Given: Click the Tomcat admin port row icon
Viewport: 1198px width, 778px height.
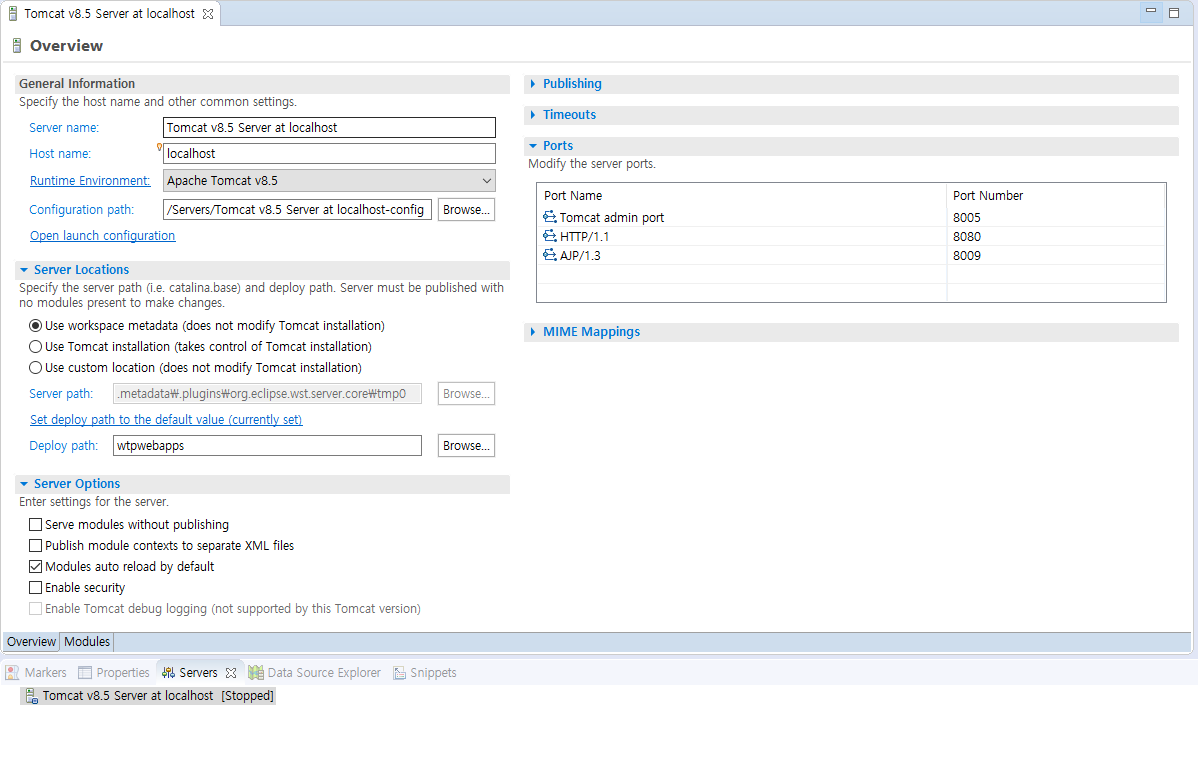Looking at the screenshot, I should click(549, 217).
